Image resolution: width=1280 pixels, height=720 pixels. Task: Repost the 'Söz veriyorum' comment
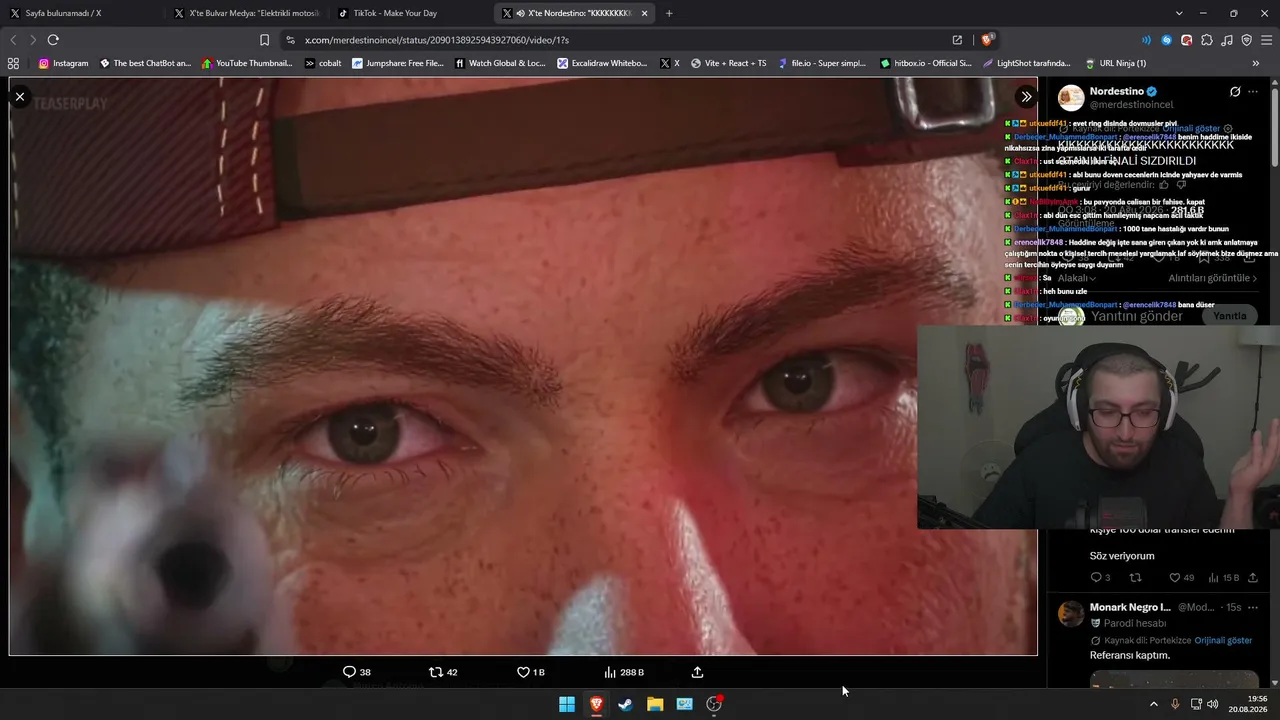point(1135,578)
